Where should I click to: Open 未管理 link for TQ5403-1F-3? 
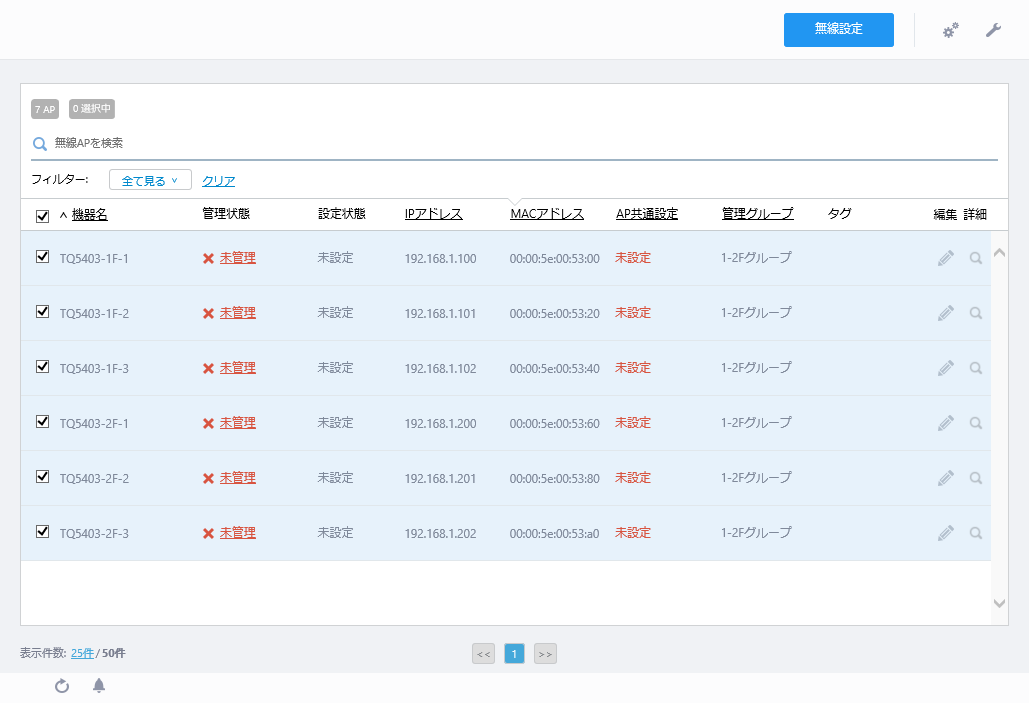(238, 368)
